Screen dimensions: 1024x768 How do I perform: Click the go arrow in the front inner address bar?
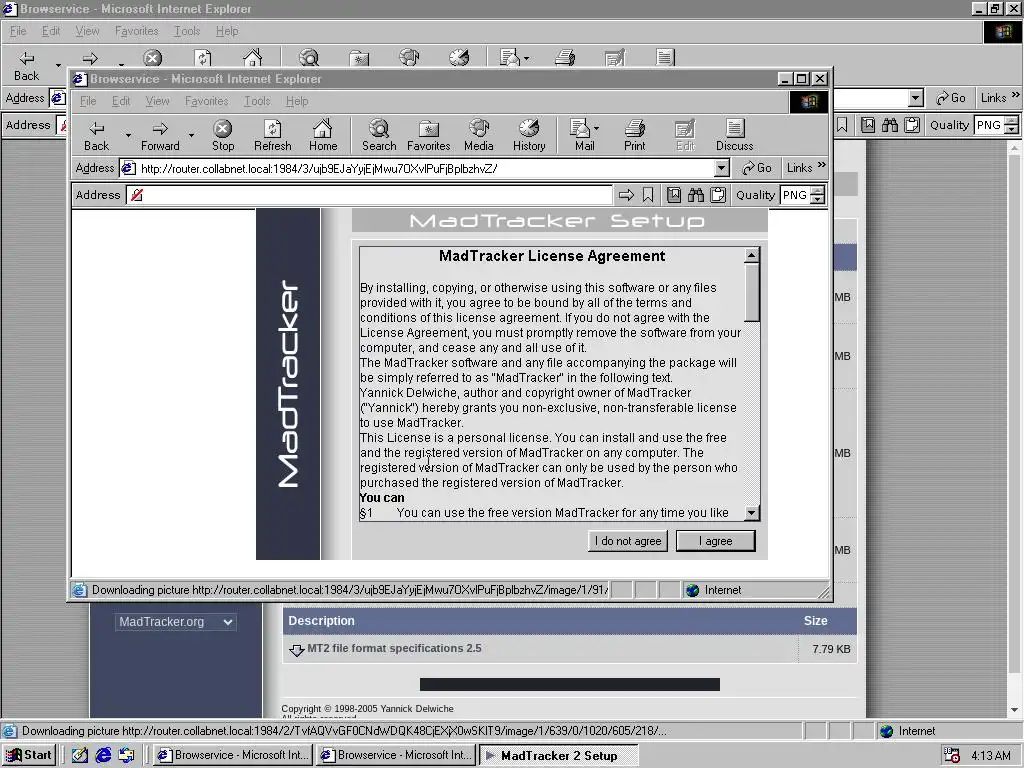pos(626,195)
